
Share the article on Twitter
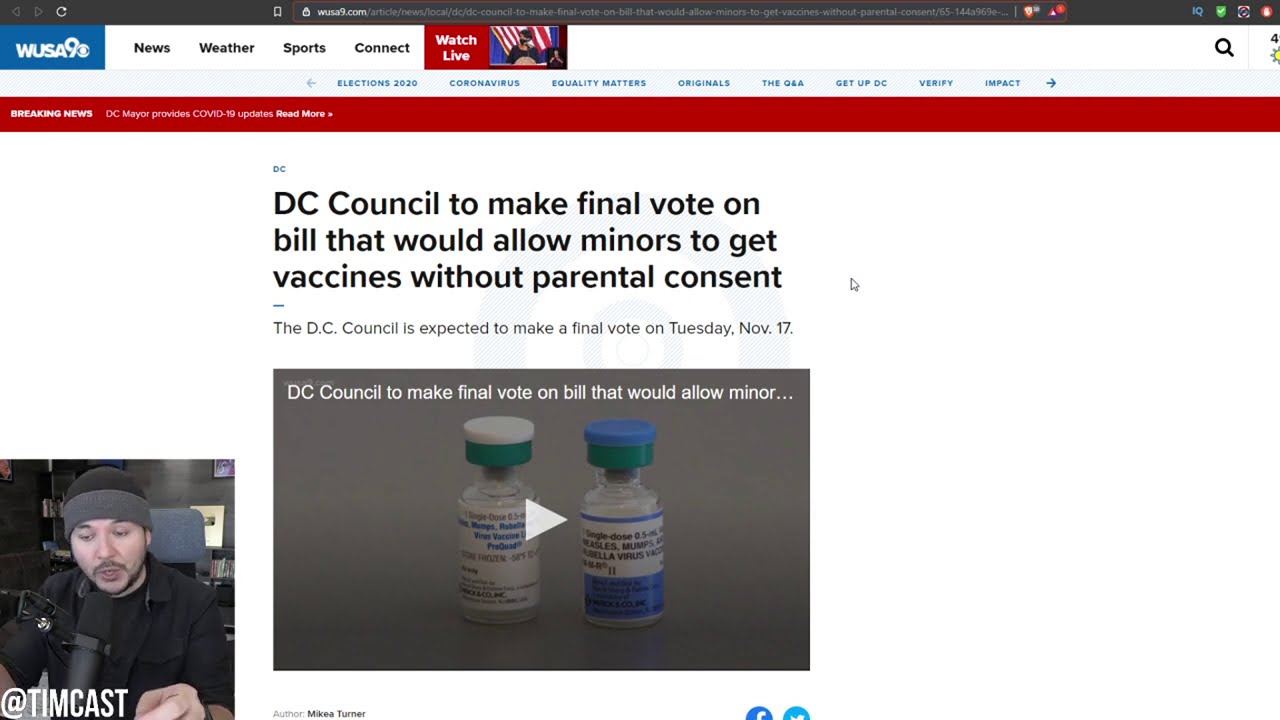click(796, 714)
